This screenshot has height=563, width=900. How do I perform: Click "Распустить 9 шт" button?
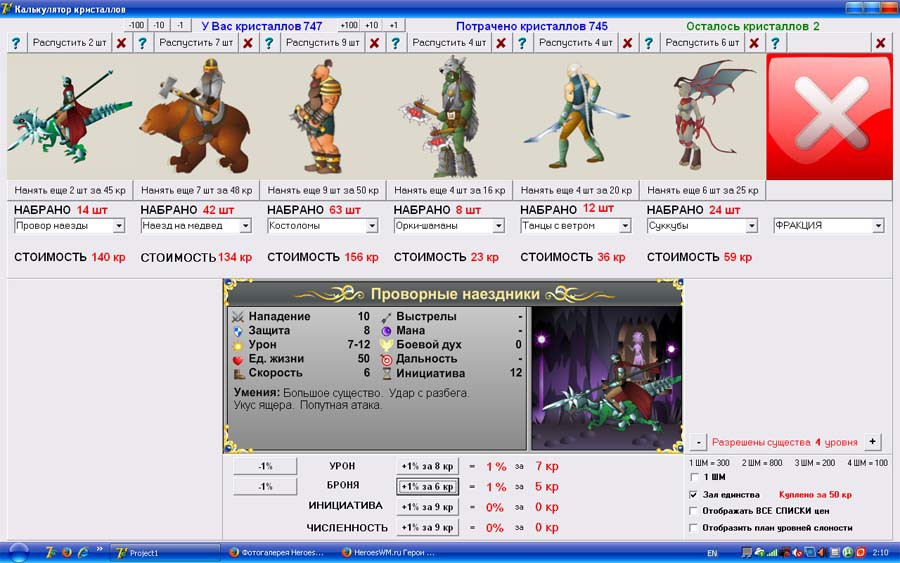[x=323, y=43]
